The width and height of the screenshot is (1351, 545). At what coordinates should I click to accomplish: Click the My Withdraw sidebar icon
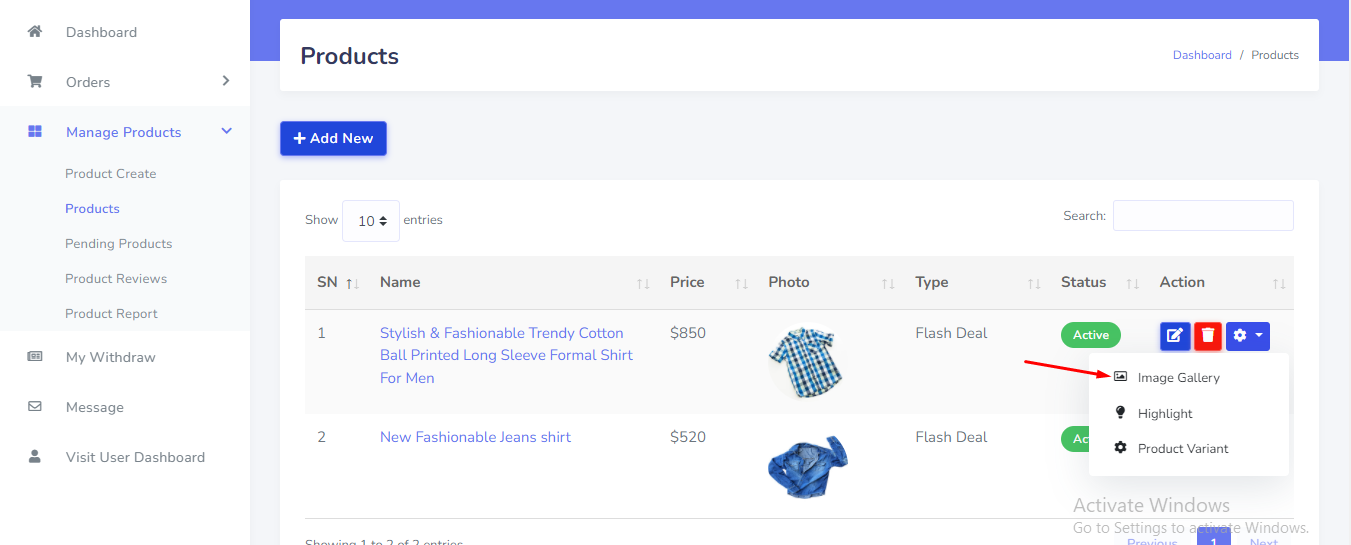click(x=35, y=357)
